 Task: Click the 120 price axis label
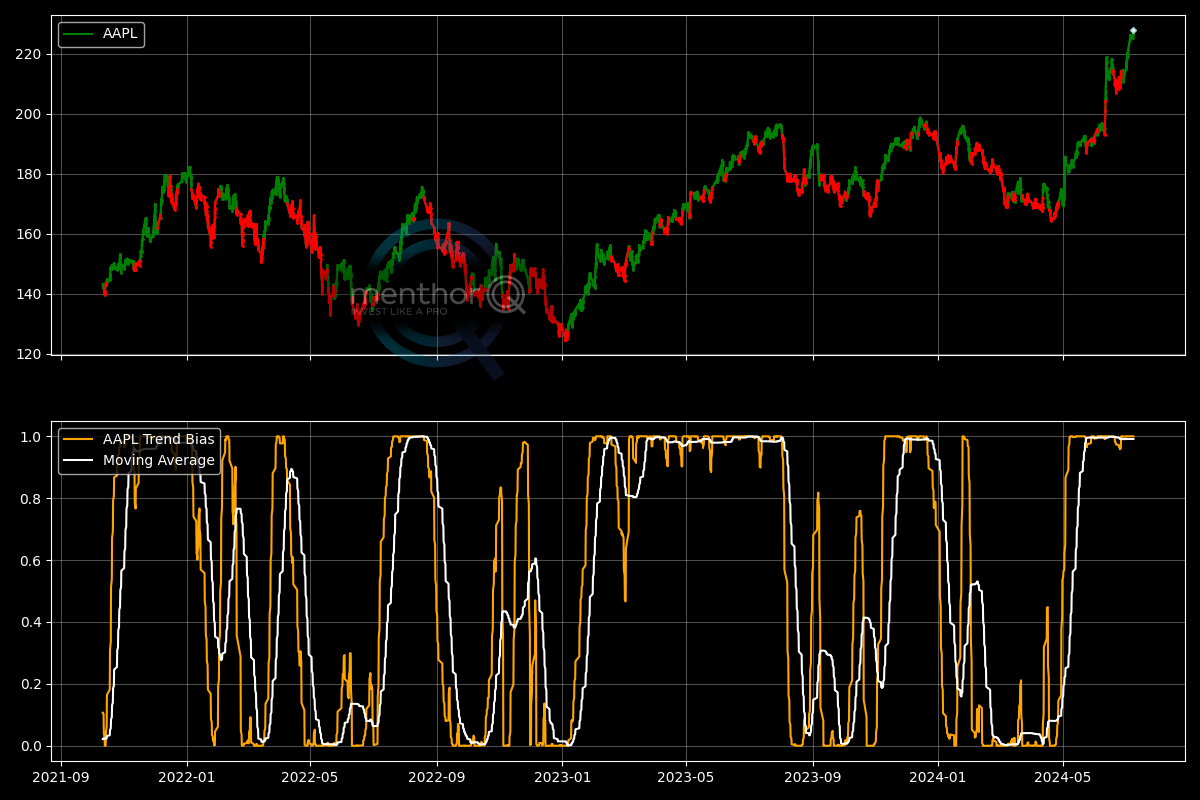(x=28, y=355)
